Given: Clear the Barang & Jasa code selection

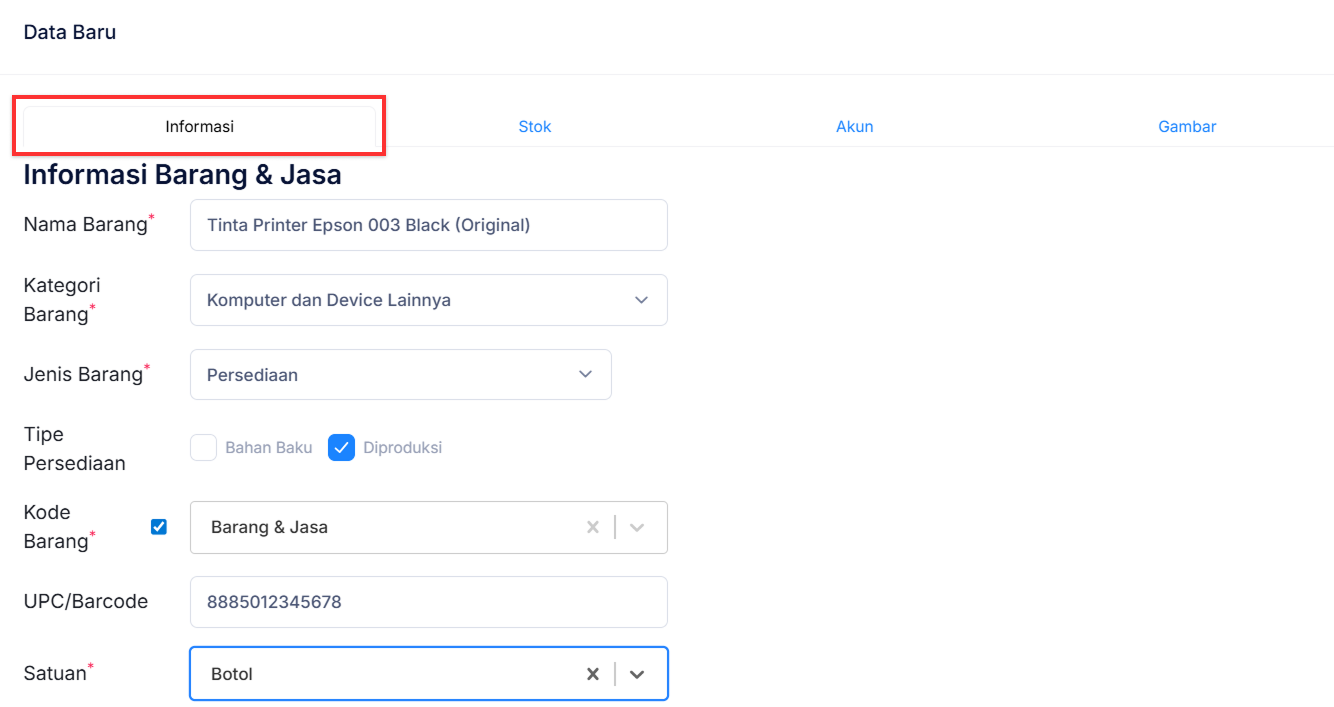Looking at the screenshot, I should coord(593,527).
